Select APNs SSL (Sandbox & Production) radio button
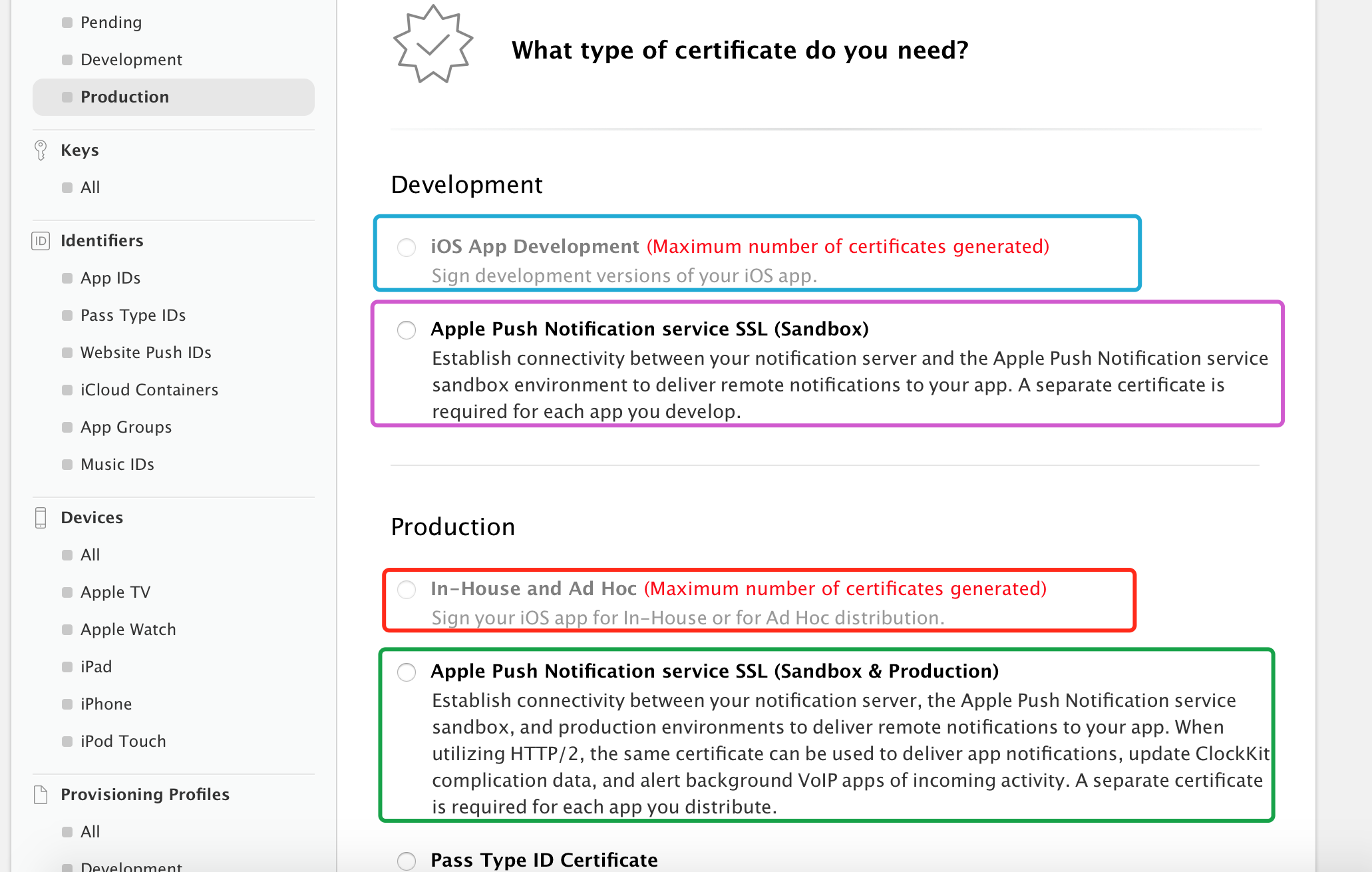The height and width of the screenshot is (872, 1372). [407, 672]
